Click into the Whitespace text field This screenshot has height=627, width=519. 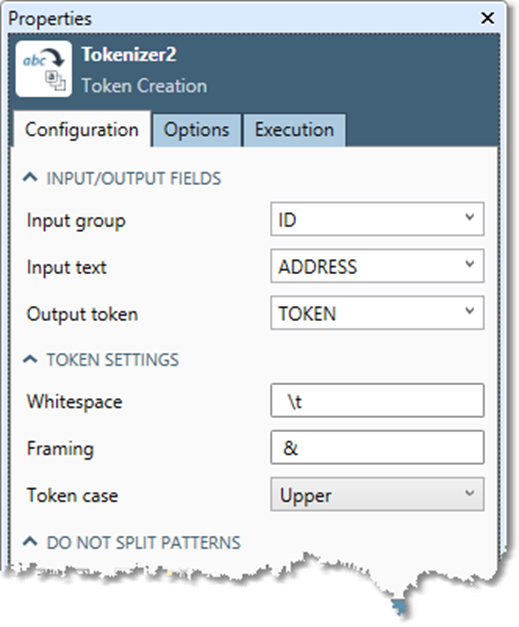(377, 401)
